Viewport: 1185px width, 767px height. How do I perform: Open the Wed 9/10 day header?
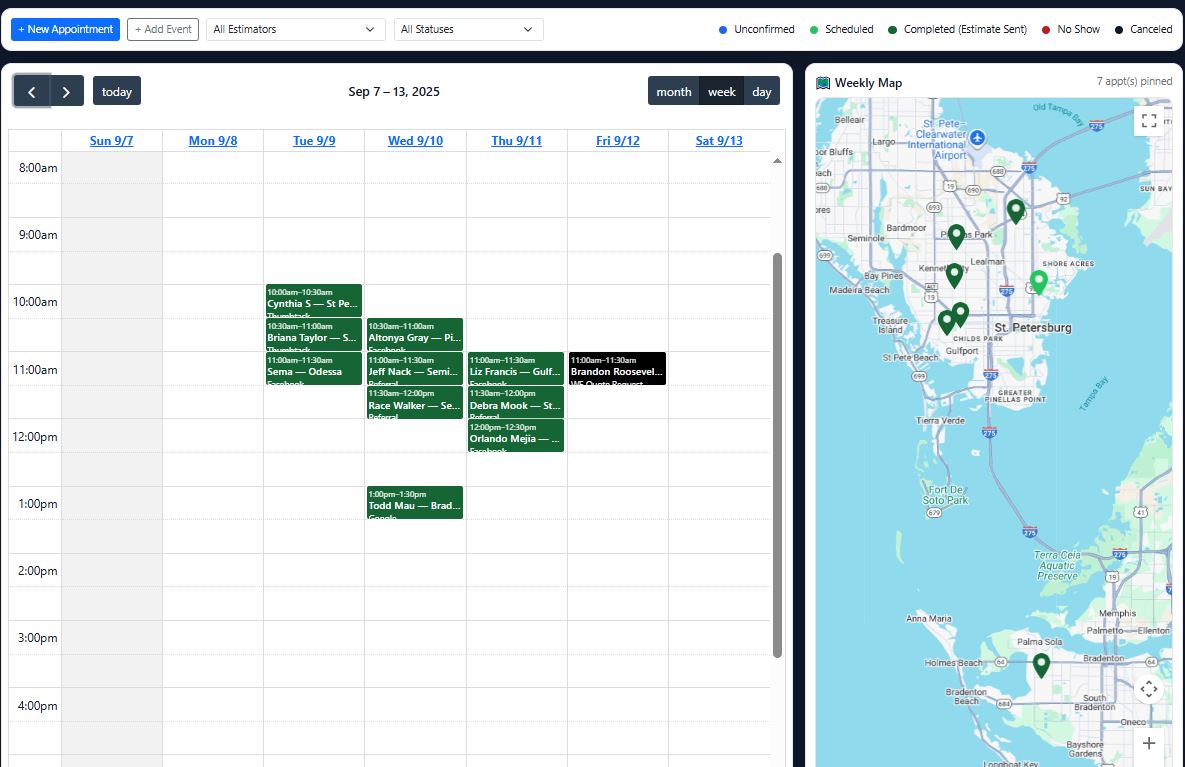[x=415, y=141]
